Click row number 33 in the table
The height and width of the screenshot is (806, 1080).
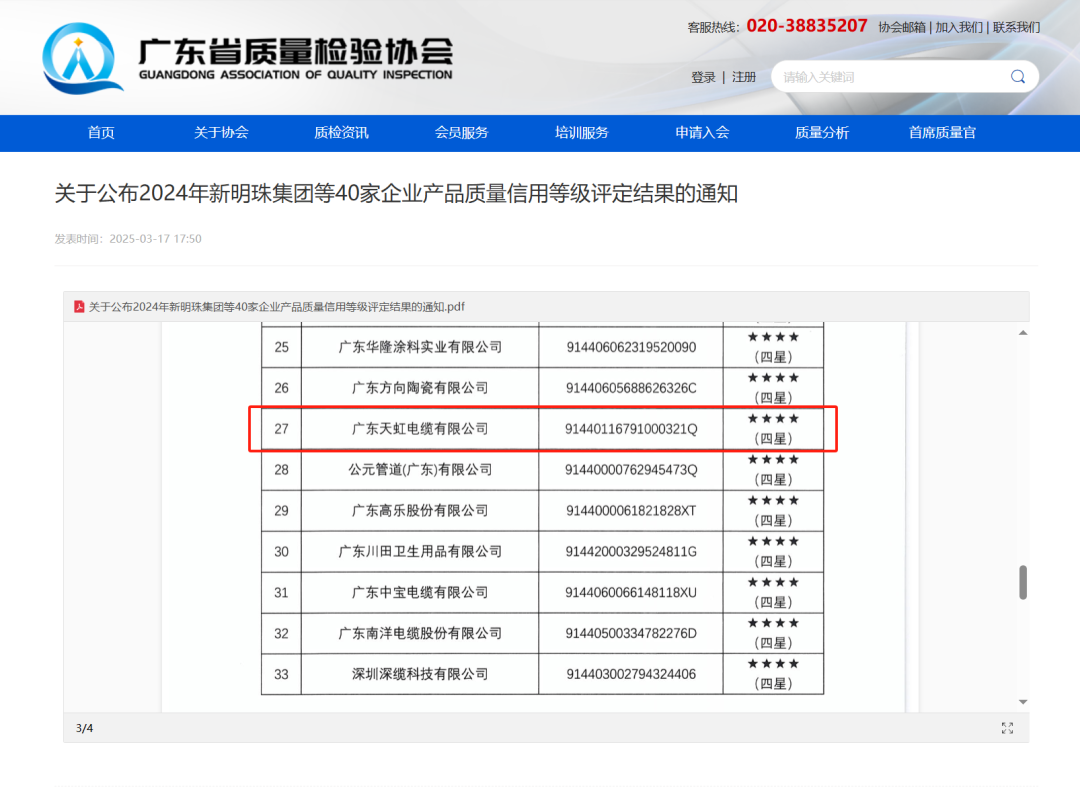click(282, 674)
